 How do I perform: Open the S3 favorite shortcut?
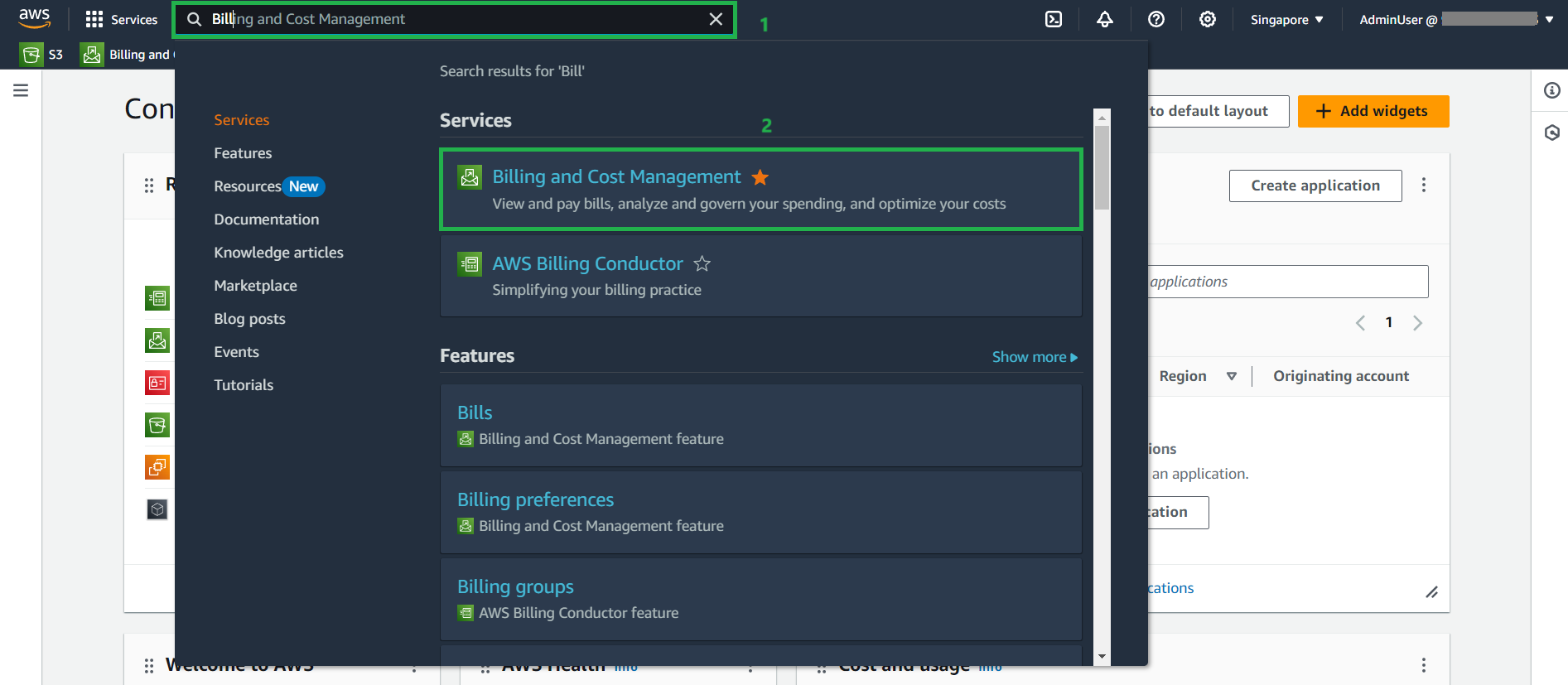click(42, 55)
